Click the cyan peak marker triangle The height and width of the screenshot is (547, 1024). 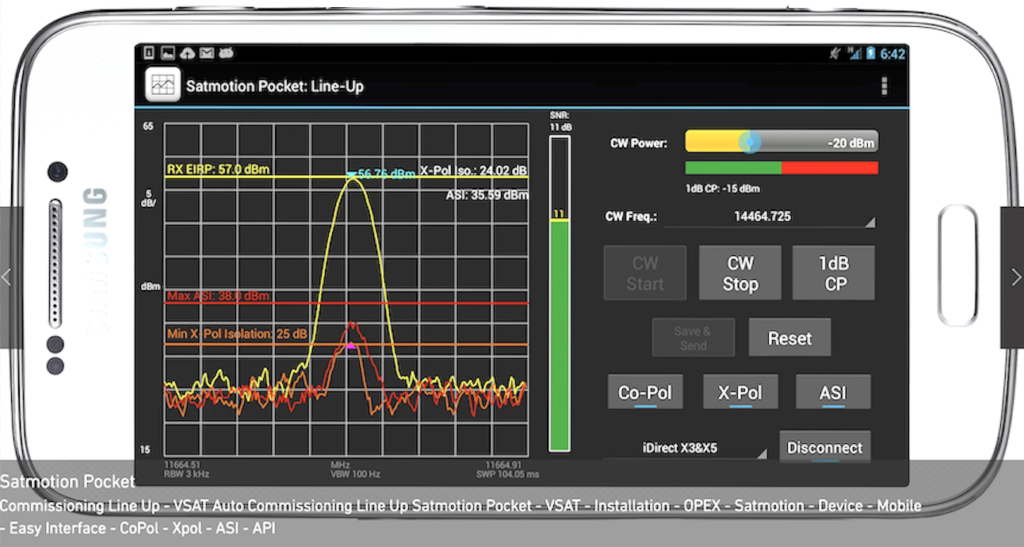pos(351,175)
